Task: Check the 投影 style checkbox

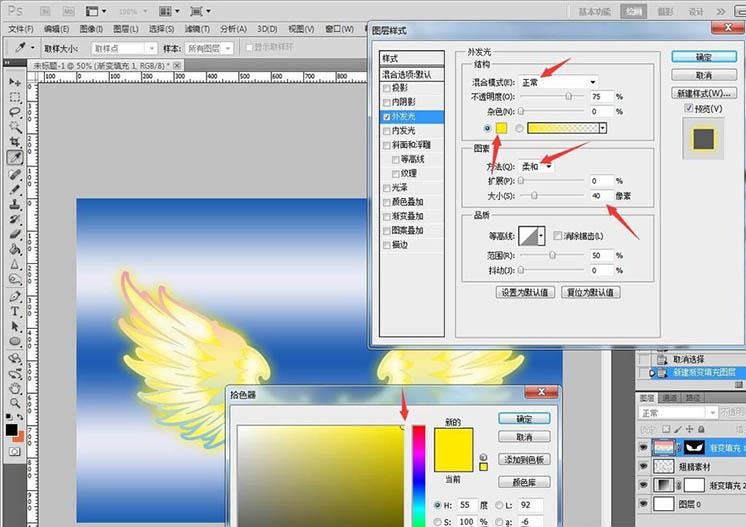Action: click(387, 88)
